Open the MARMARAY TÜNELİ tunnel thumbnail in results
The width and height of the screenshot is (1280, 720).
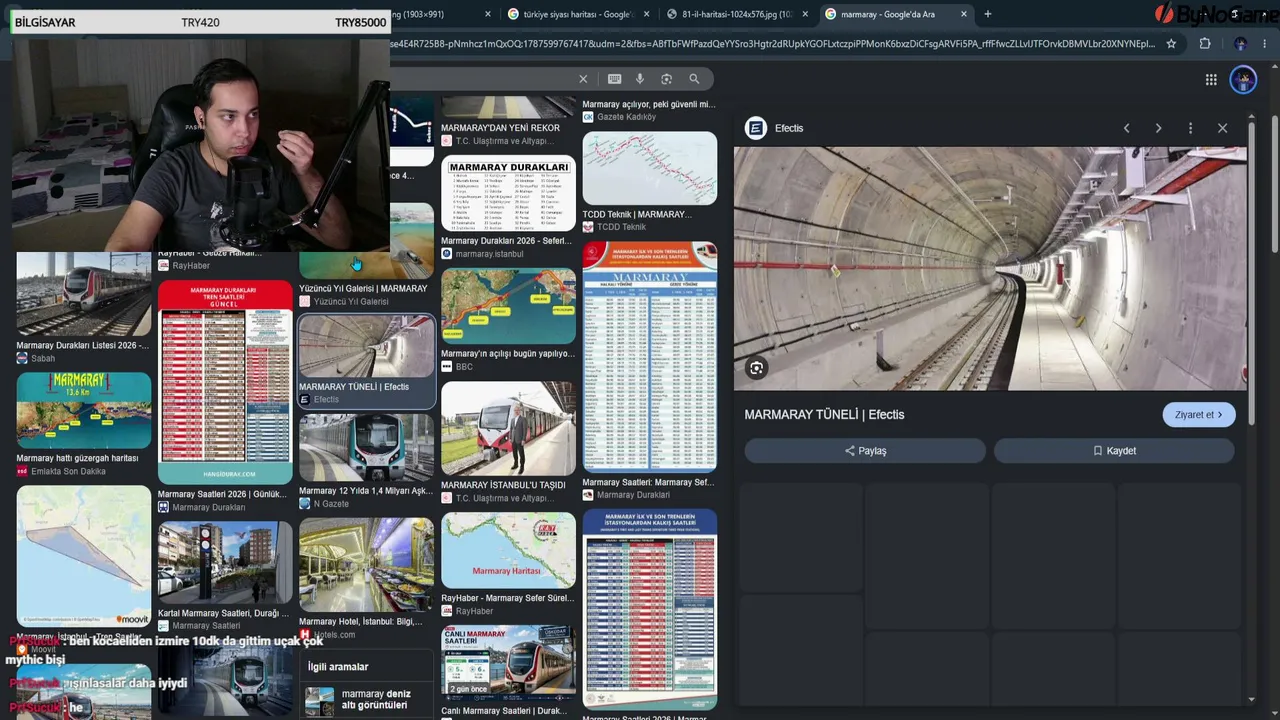[x=367, y=347]
